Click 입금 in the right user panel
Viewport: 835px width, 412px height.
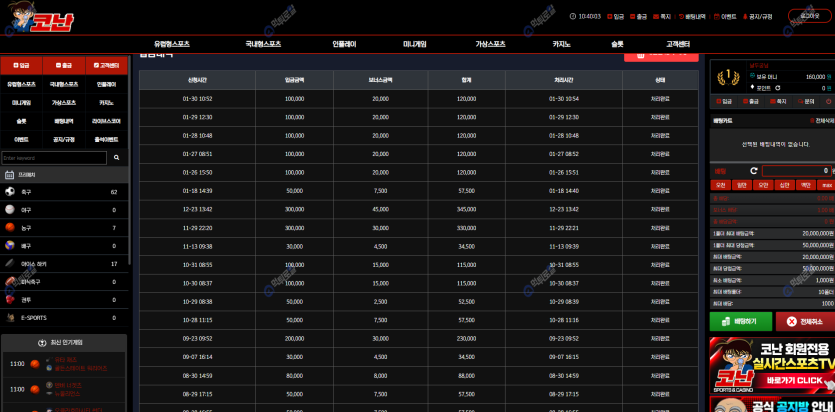724,101
